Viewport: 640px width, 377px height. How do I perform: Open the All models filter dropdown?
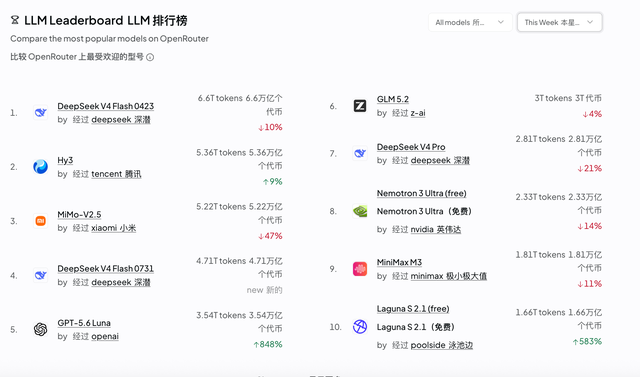click(470, 22)
